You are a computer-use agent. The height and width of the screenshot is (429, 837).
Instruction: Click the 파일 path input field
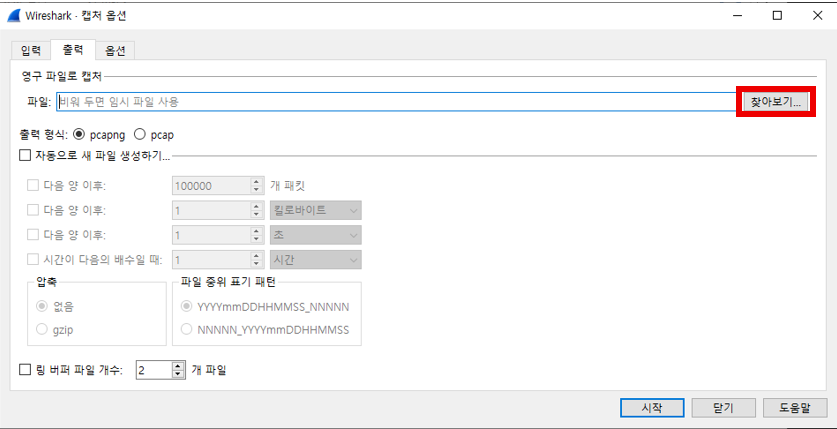pos(395,101)
